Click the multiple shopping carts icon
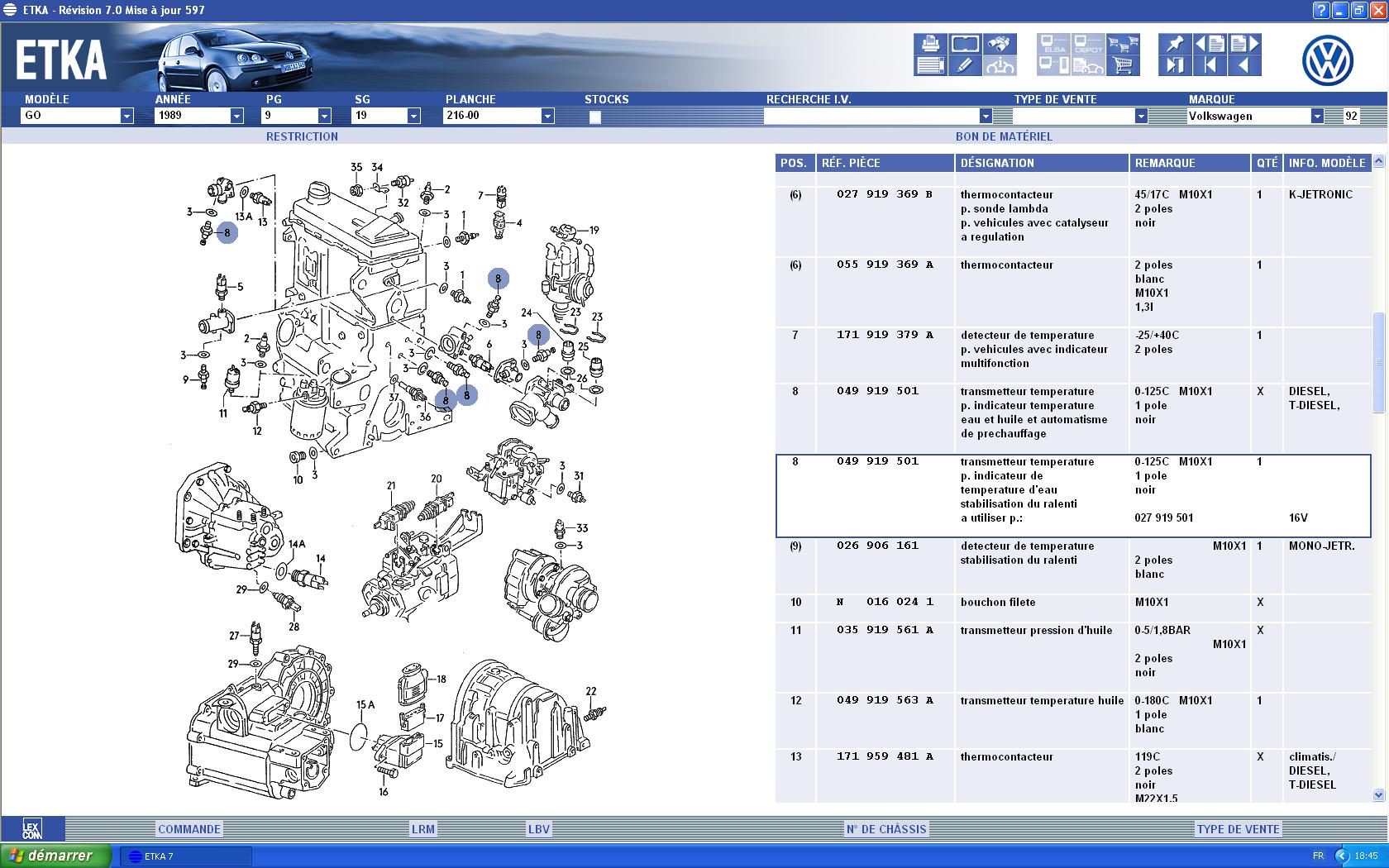Image resolution: width=1389 pixels, height=868 pixels. pos(1123,44)
